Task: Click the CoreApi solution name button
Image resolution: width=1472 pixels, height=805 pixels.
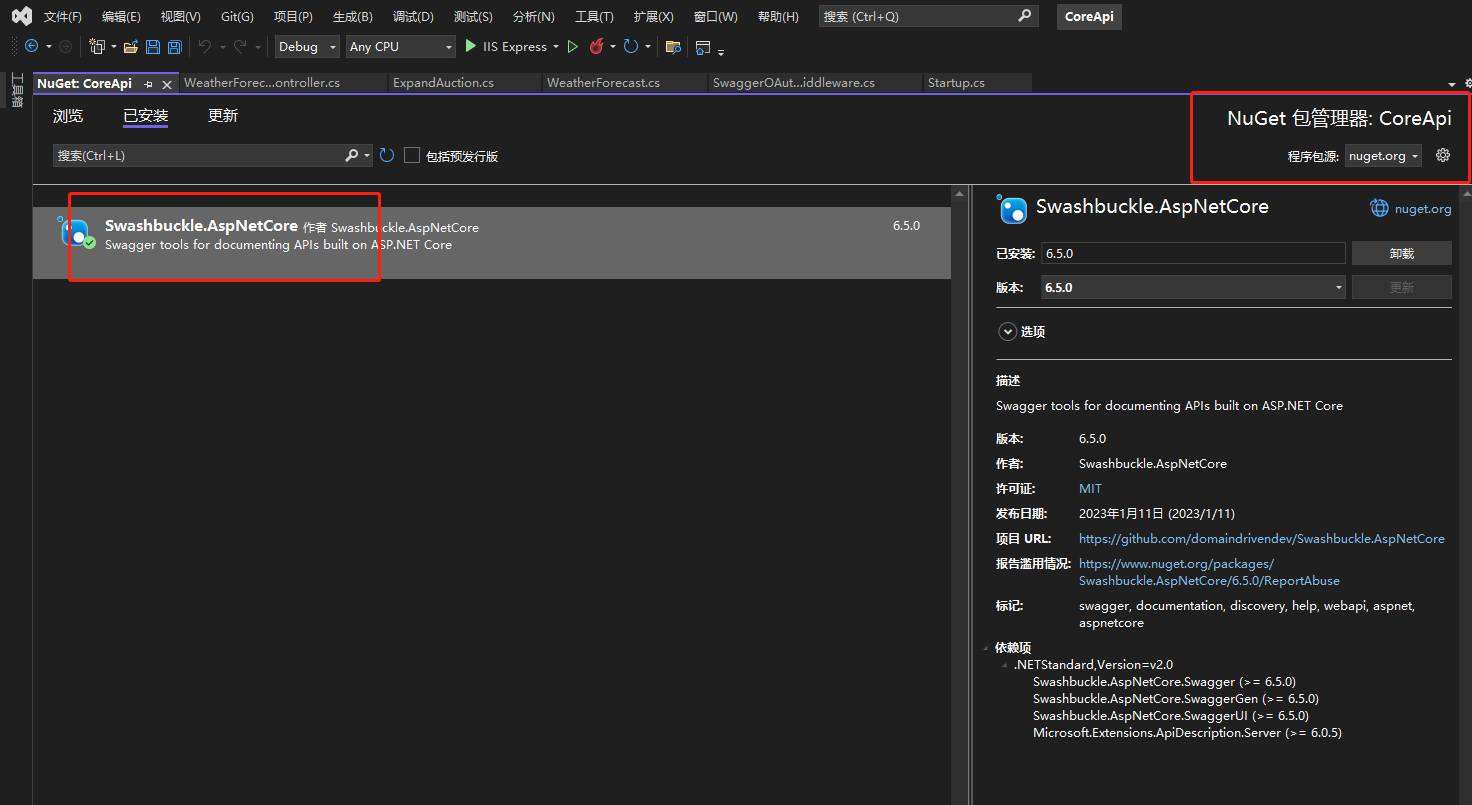Action: click(1089, 16)
